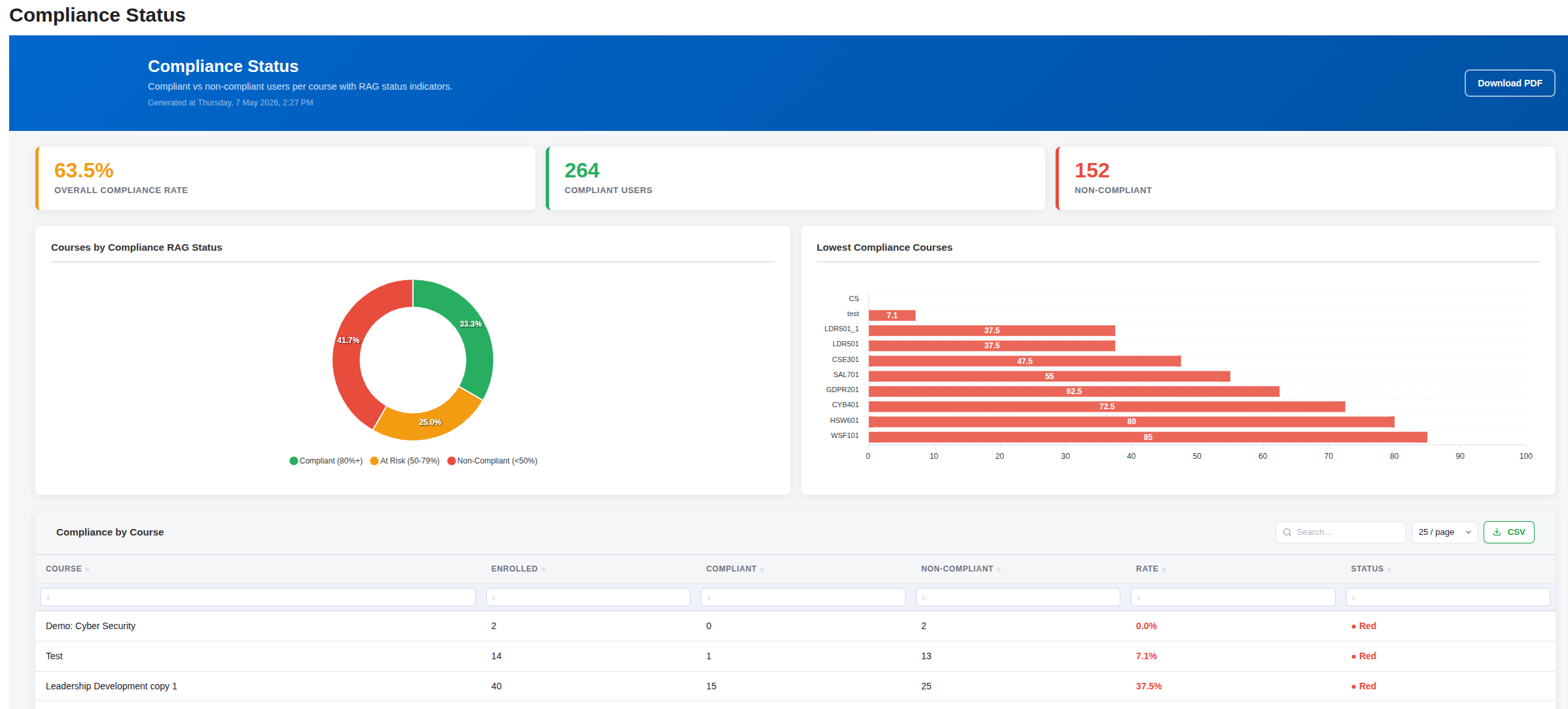This screenshot has width=1568, height=709.
Task: Click the 152 Non-Compliant card
Action: click(1306, 179)
